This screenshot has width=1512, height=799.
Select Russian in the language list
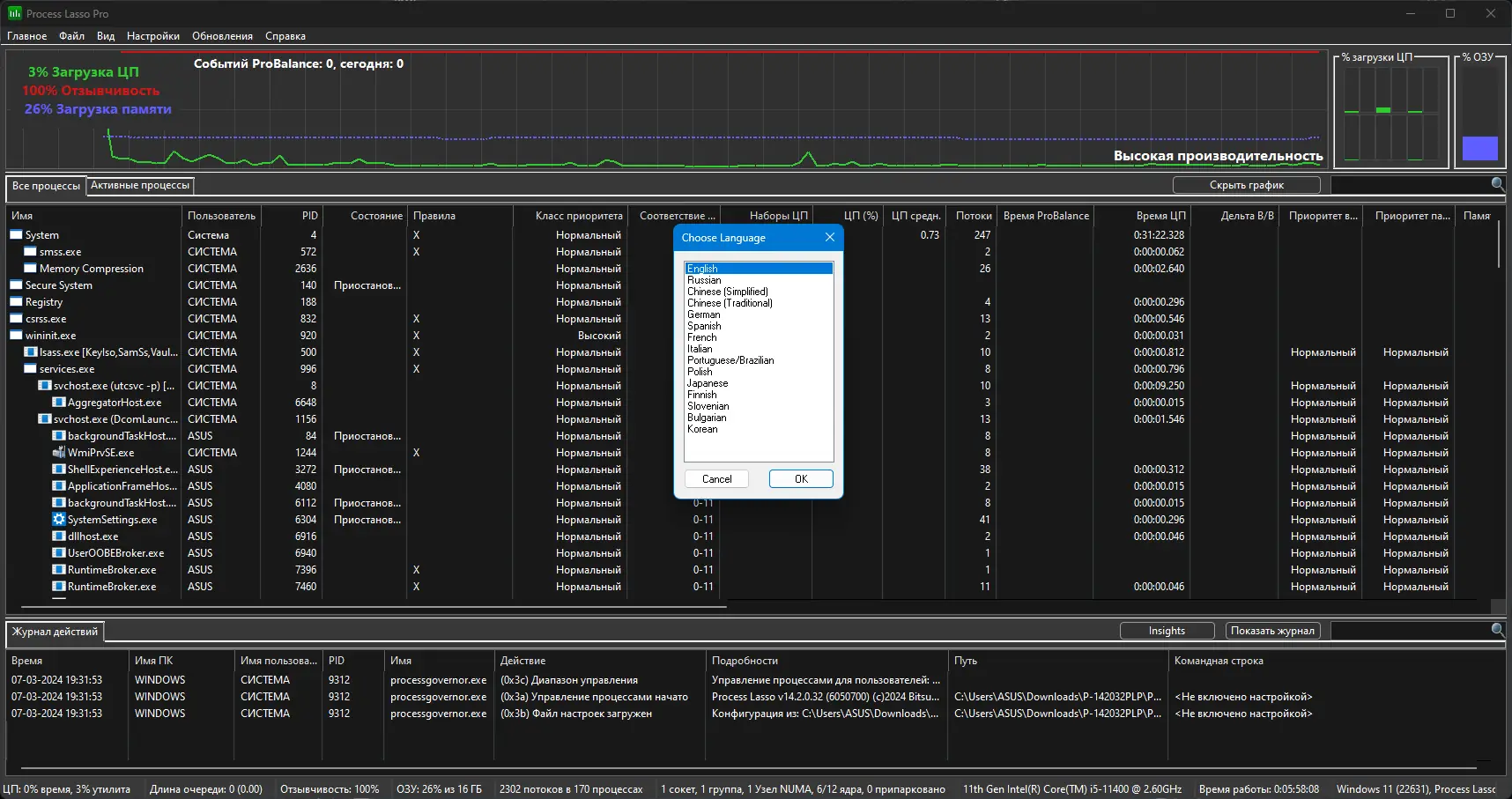[x=704, y=280]
